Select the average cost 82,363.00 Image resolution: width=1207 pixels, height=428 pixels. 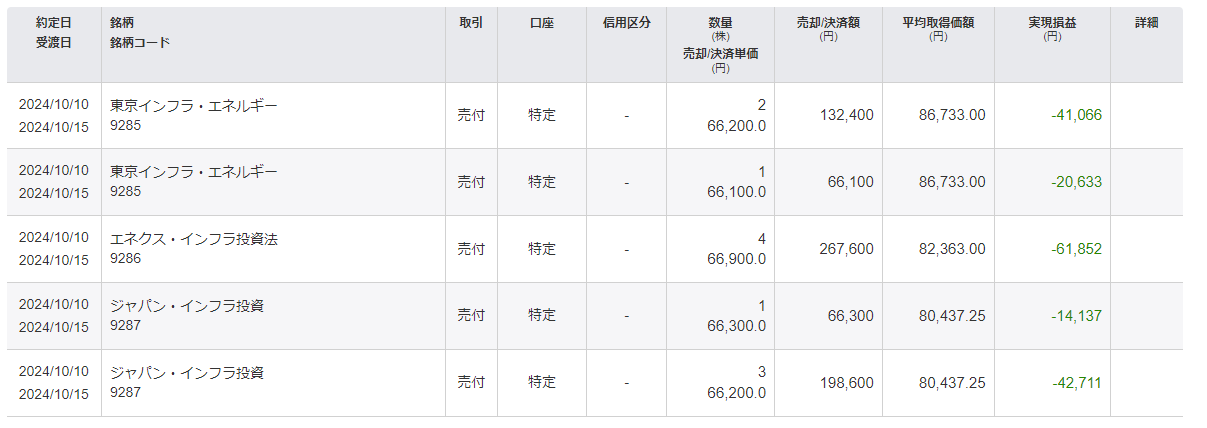[952, 249]
